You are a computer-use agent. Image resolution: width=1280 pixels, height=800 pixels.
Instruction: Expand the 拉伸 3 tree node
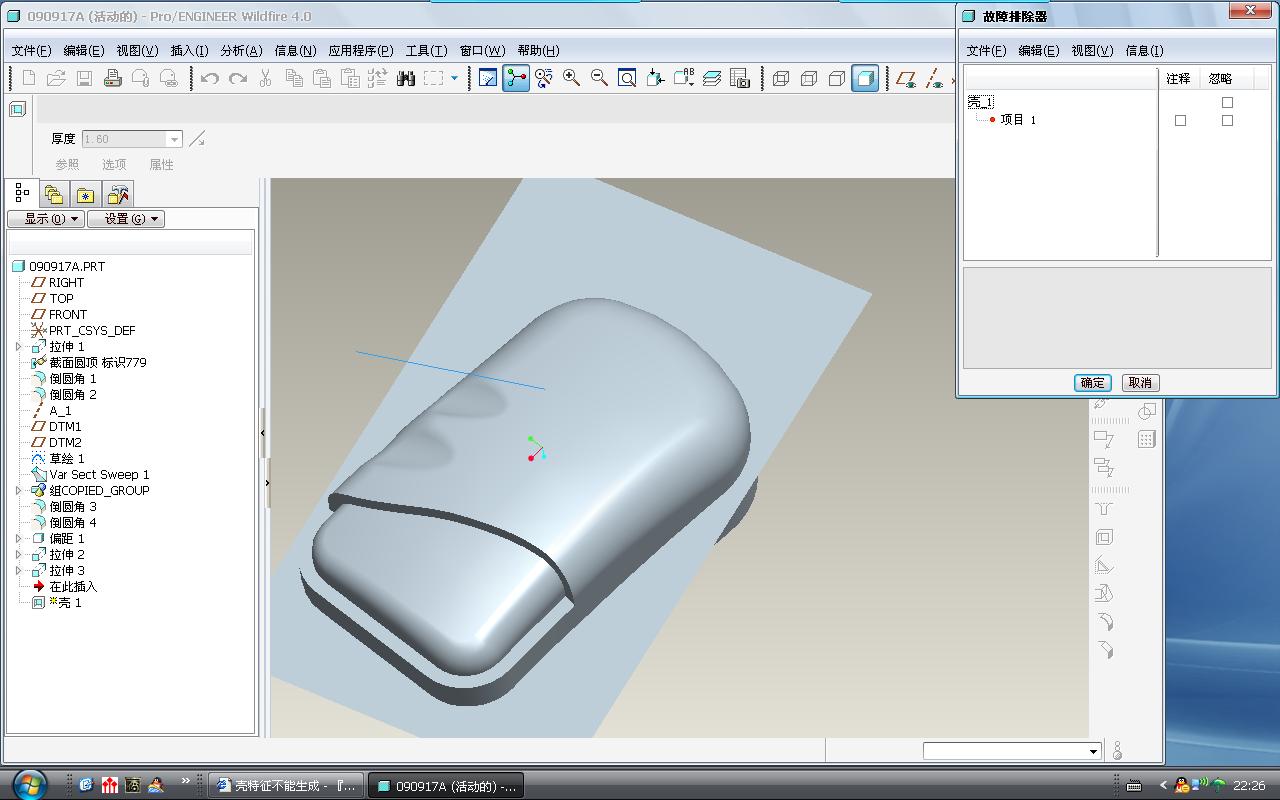coord(18,571)
